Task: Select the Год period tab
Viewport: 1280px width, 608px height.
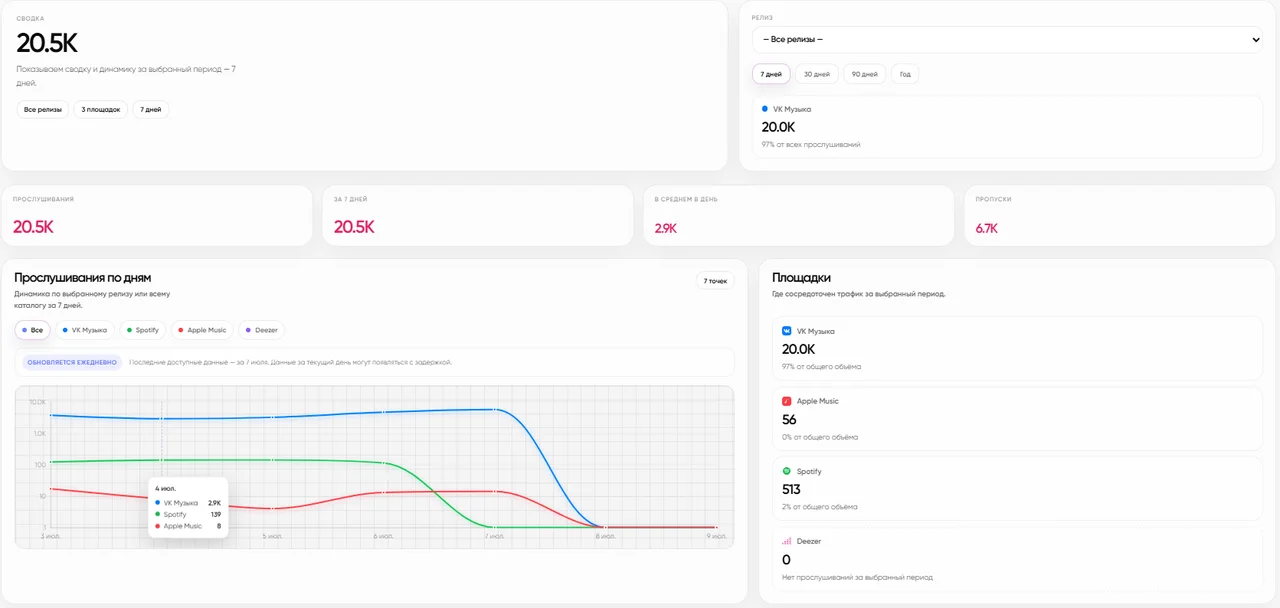Action: point(905,74)
